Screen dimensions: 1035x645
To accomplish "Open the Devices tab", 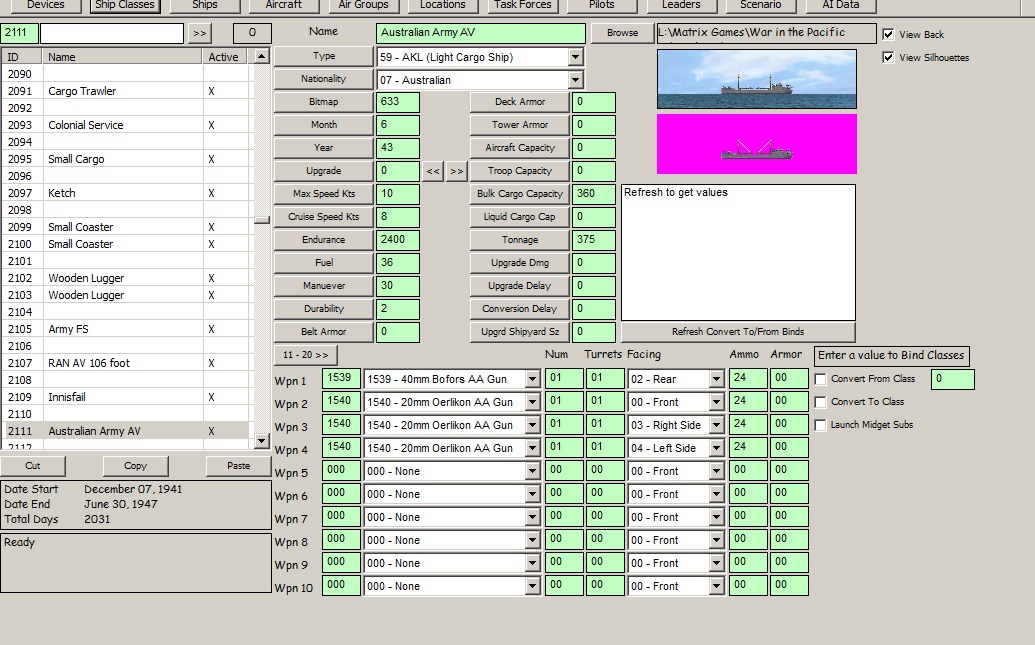I will coord(46,5).
